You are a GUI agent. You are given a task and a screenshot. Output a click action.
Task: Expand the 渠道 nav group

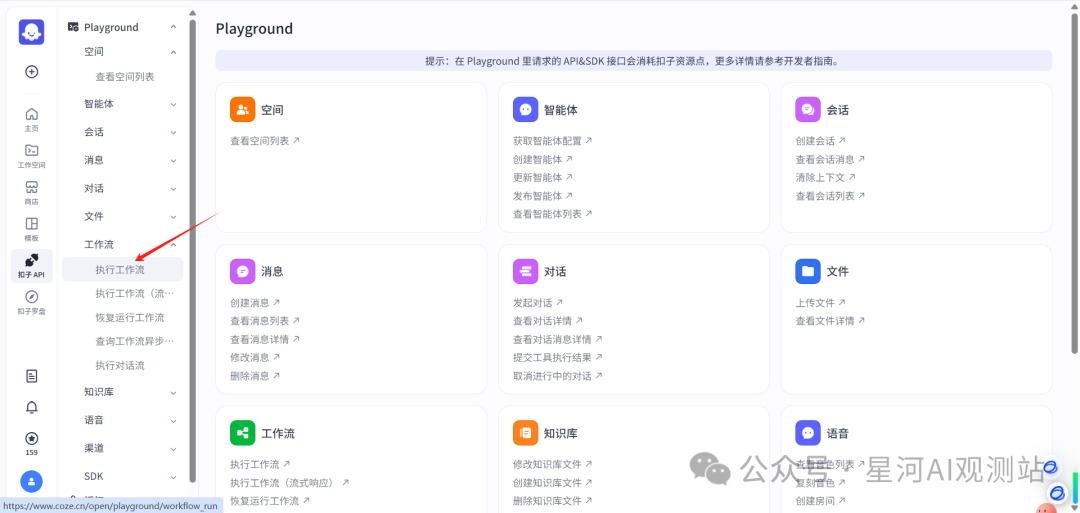pos(174,448)
